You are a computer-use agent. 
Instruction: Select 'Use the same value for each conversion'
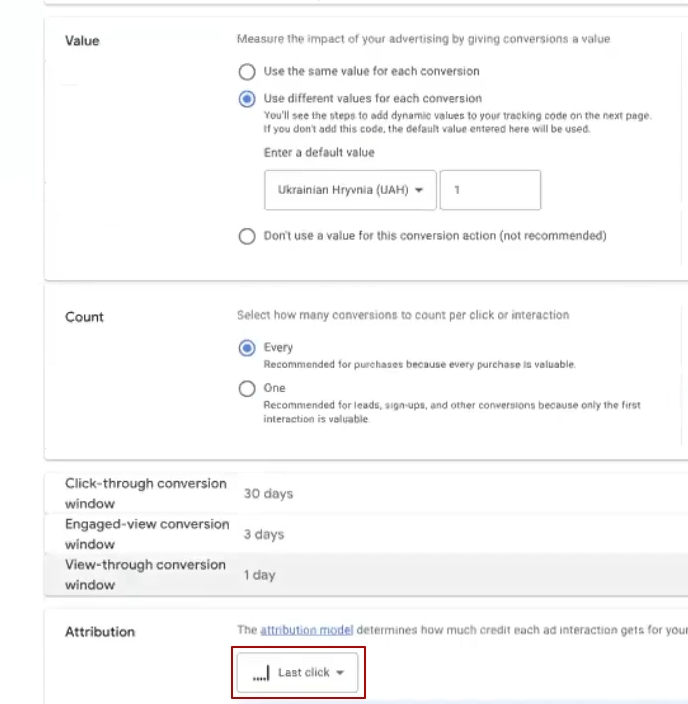click(x=246, y=72)
